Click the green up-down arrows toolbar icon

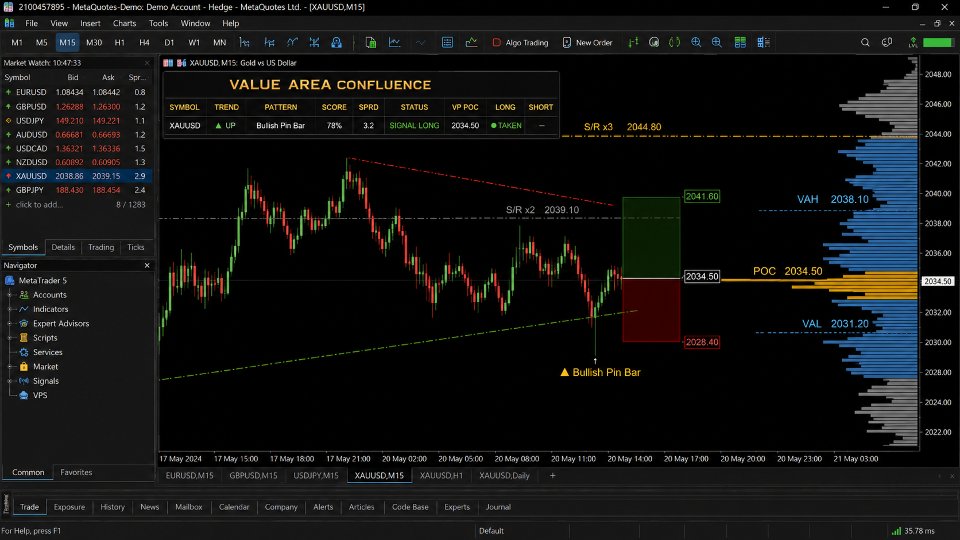[x=634, y=42]
